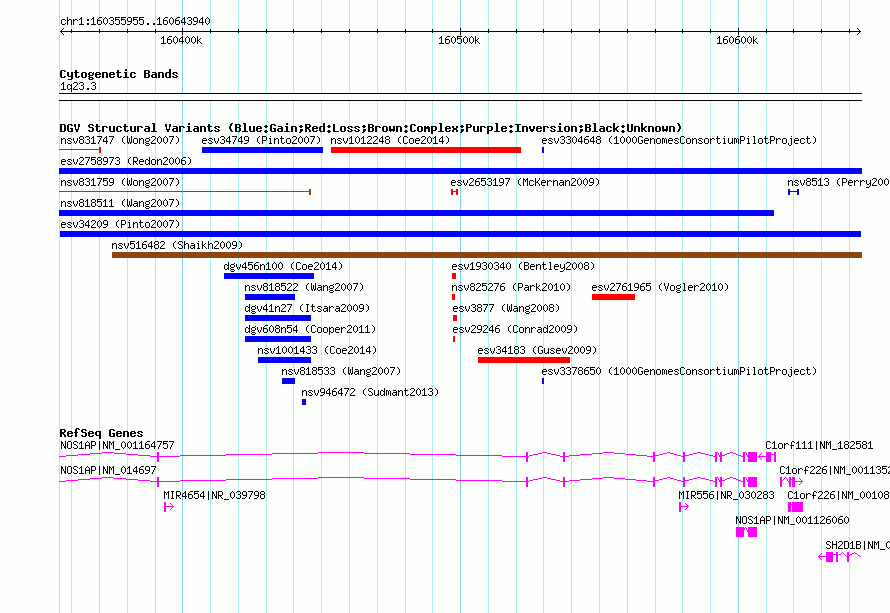Click the MIR4654 gene arrow glyph

169,507
